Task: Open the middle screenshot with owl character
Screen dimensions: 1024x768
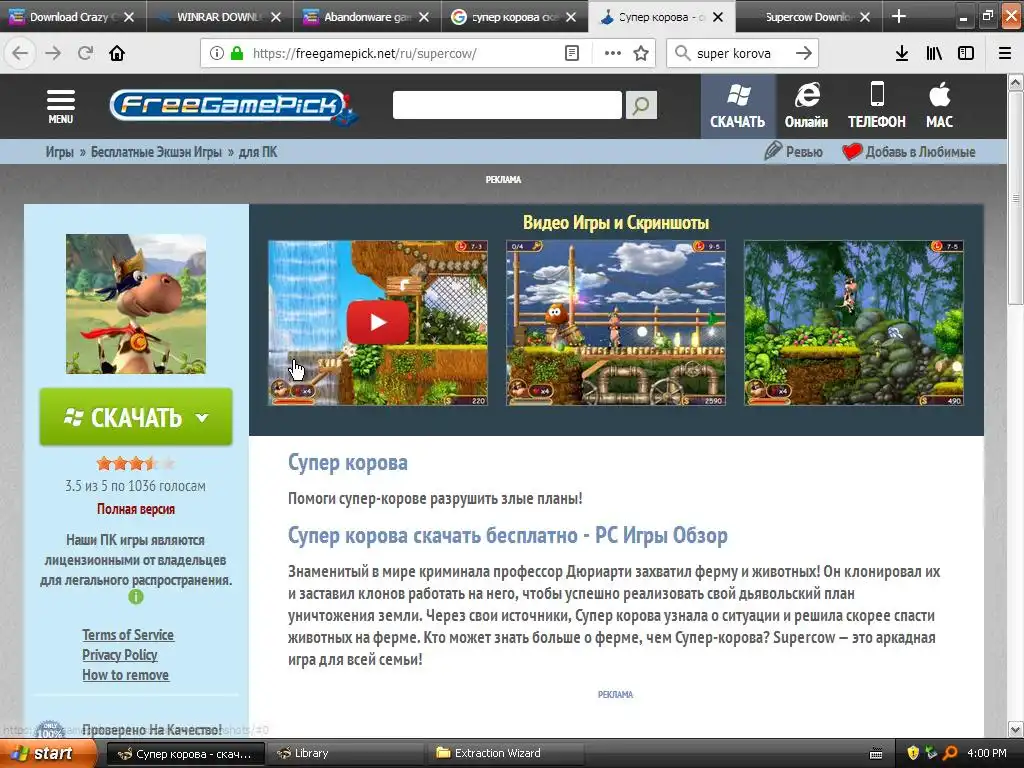Action: (616, 323)
